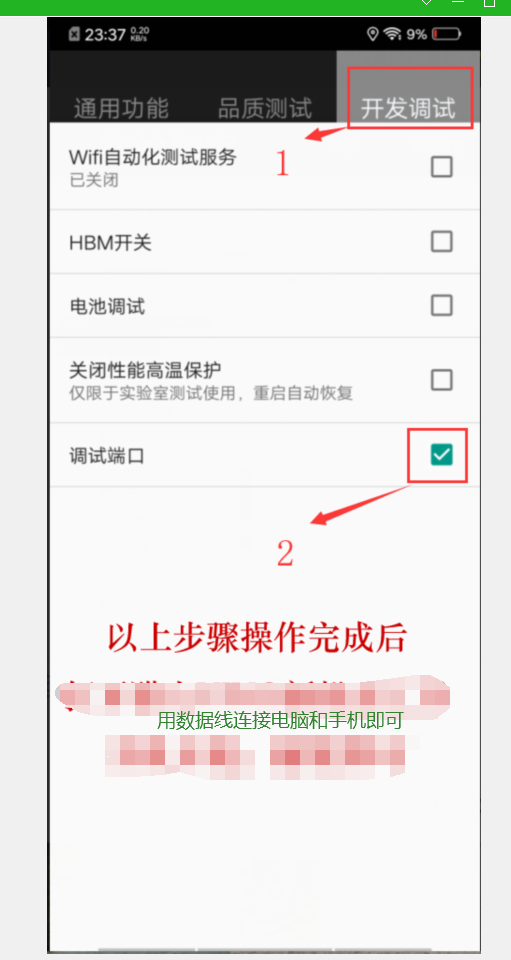The image size is (511, 960).
Task: Tap the SIM card status icon
Action: (74, 34)
